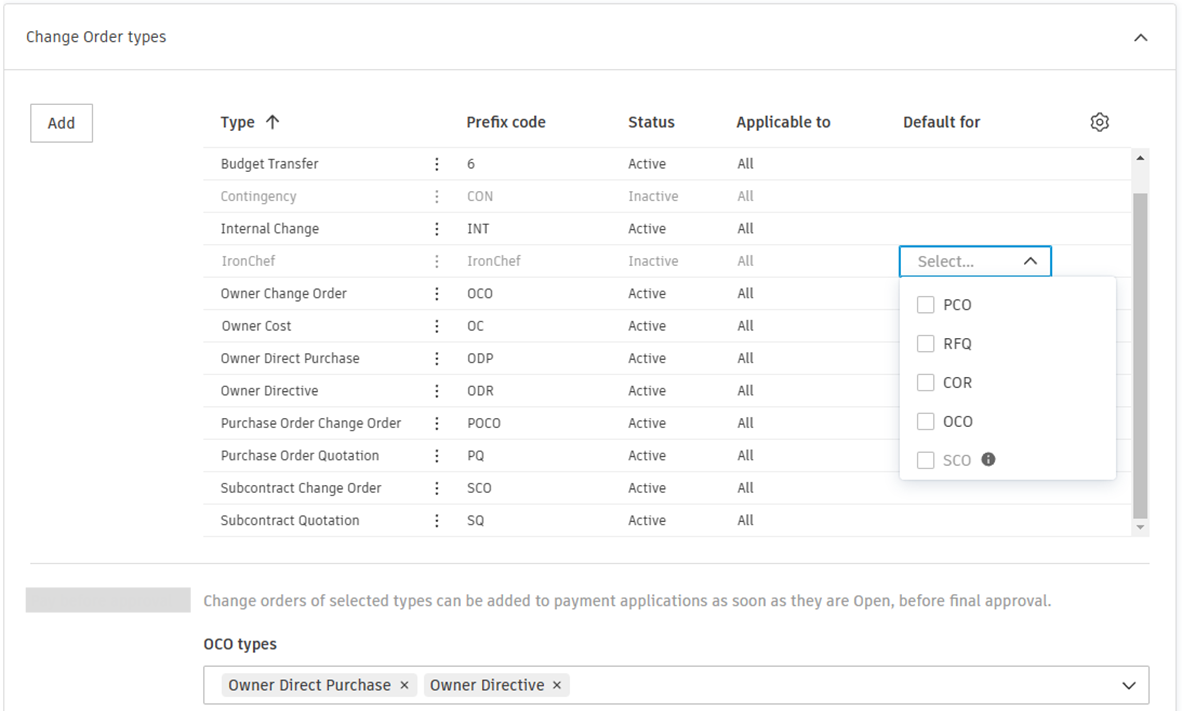Open Internal Change row more menu
Image resolution: width=1182 pixels, height=711 pixels.
pos(437,229)
